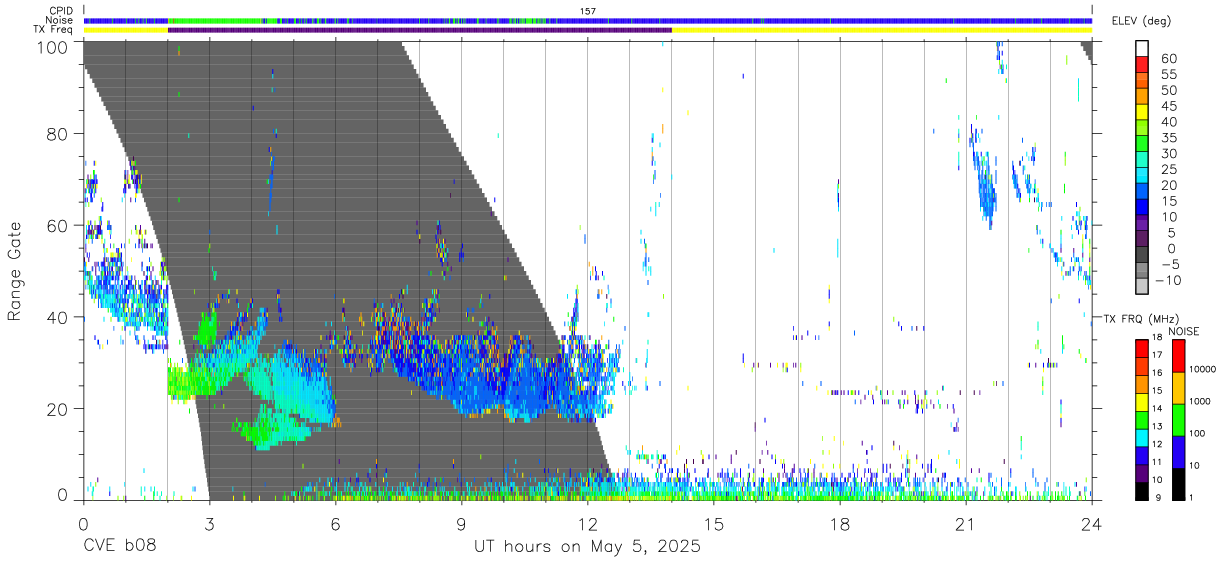Select the green segment of the NOISE color bar
The image size is (1228, 567).
click(x=1180, y=418)
